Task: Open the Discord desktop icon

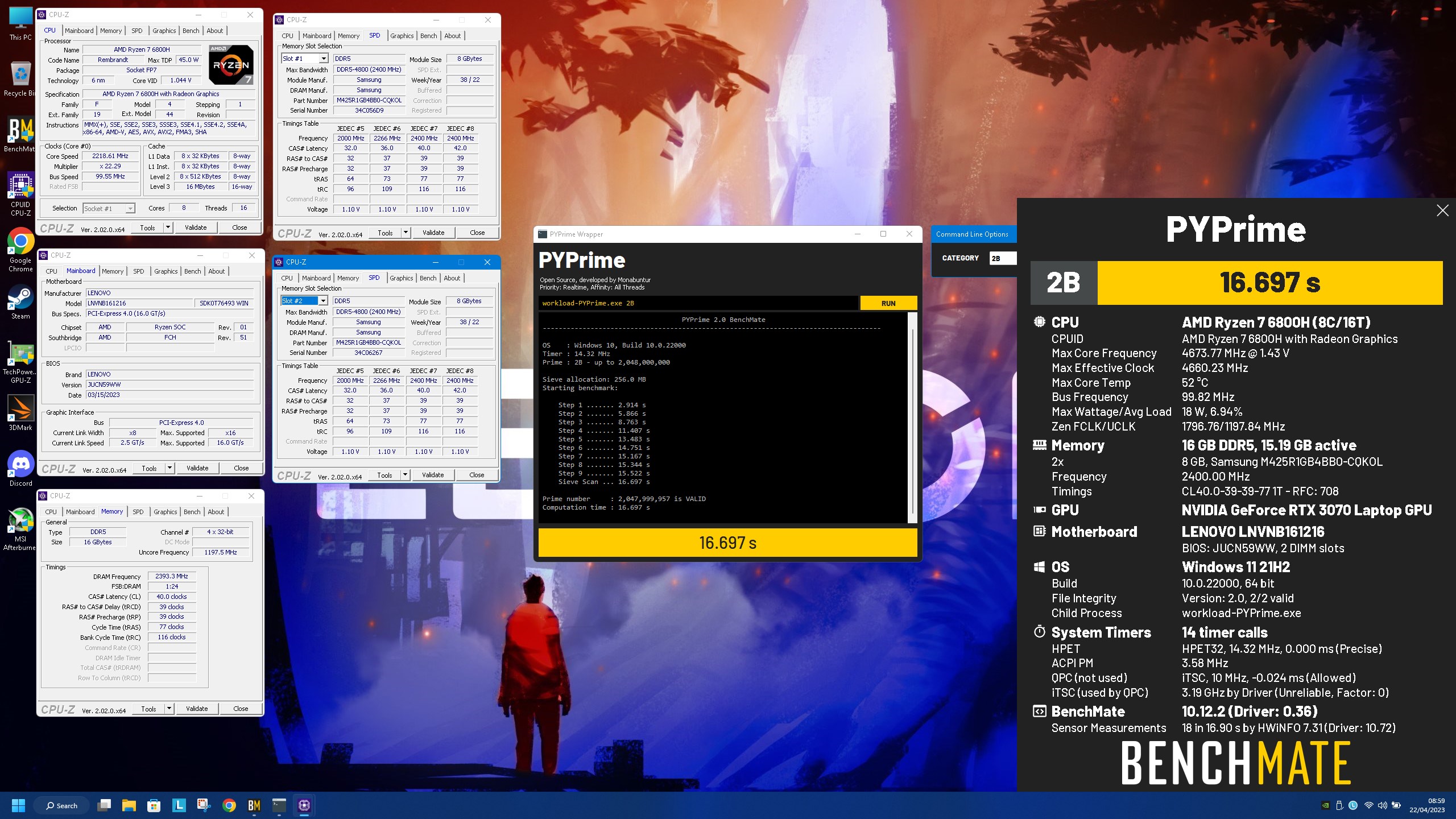Action: pyautogui.click(x=20, y=468)
